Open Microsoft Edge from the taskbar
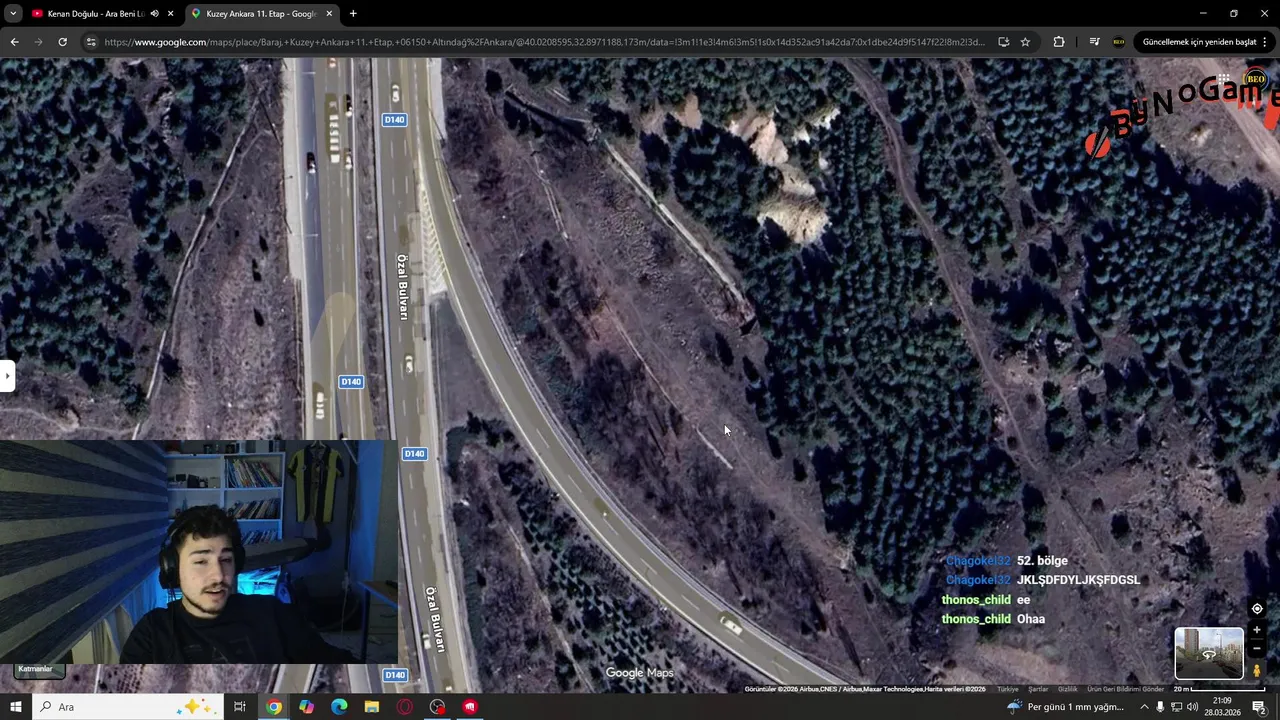Screen dimensions: 1280x720 tap(339, 707)
